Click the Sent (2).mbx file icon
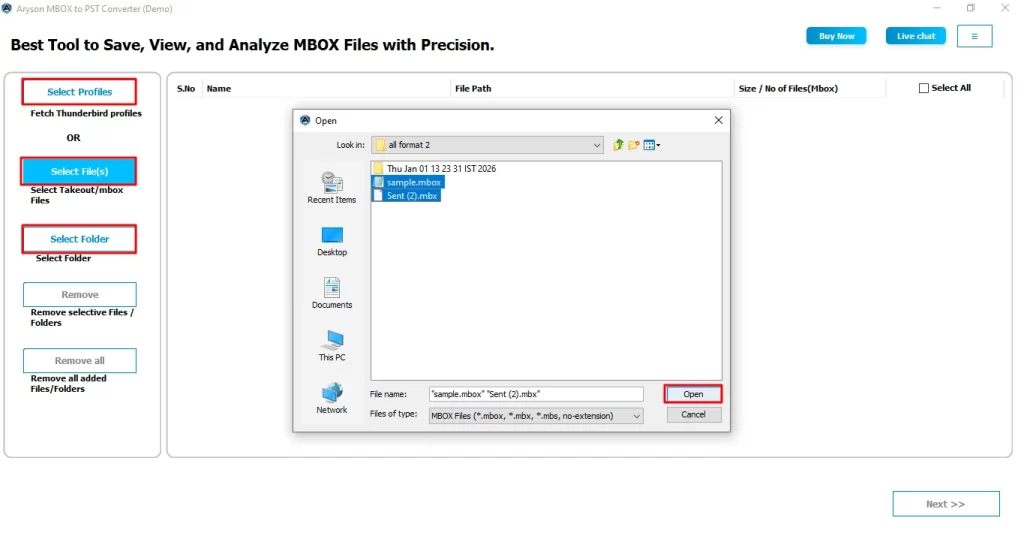 (378, 196)
